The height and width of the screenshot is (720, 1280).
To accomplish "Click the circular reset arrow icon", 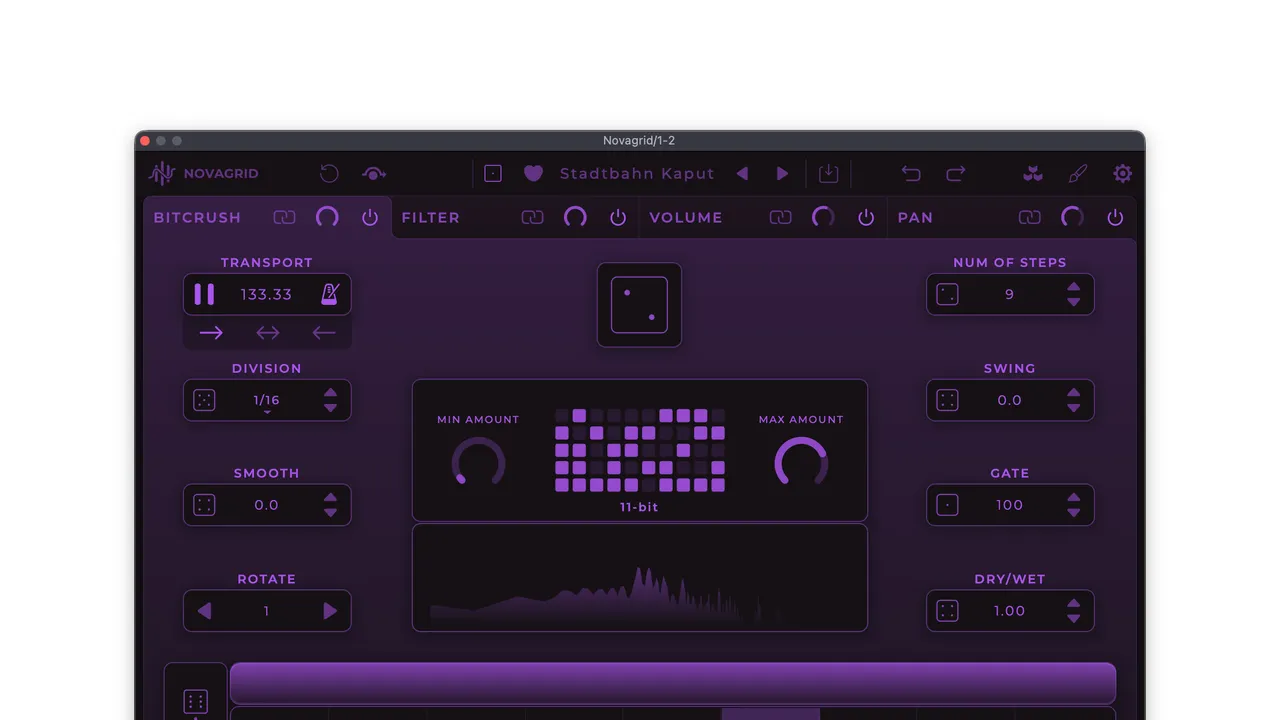I will click(329, 173).
